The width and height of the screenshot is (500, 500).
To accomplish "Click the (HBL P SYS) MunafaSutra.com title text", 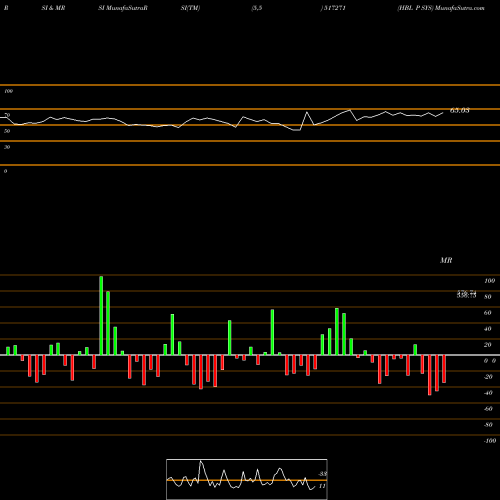I will [441, 8].
